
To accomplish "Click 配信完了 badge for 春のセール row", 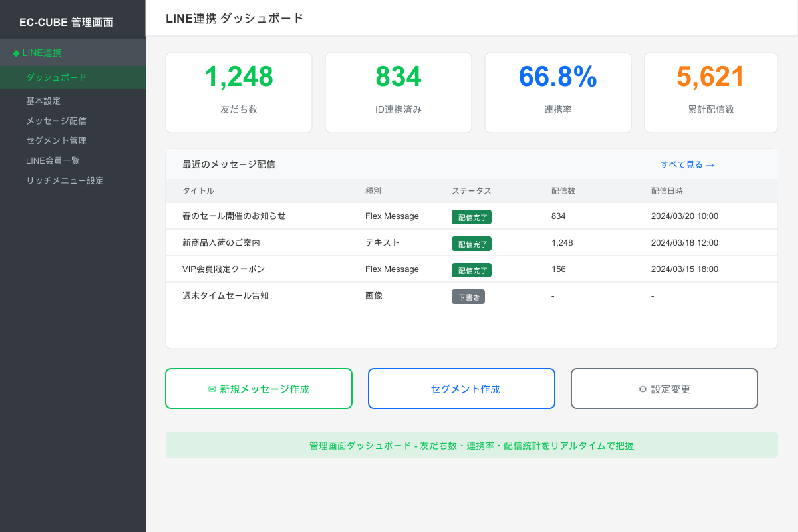I will tap(472, 217).
